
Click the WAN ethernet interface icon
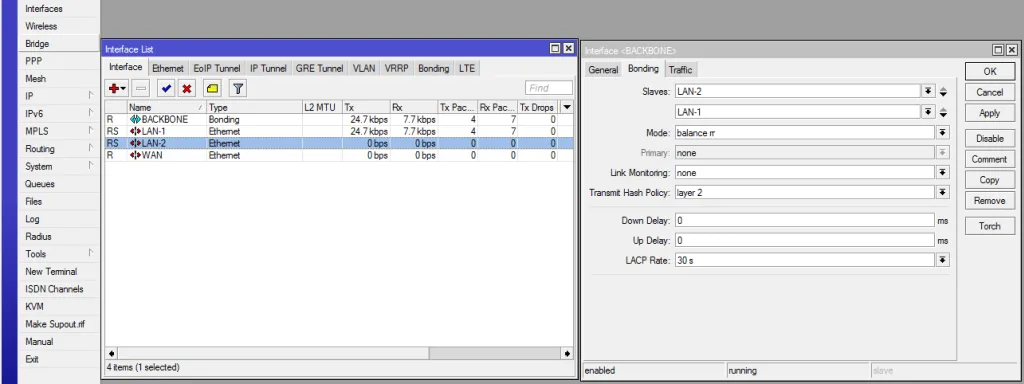[135, 155]
